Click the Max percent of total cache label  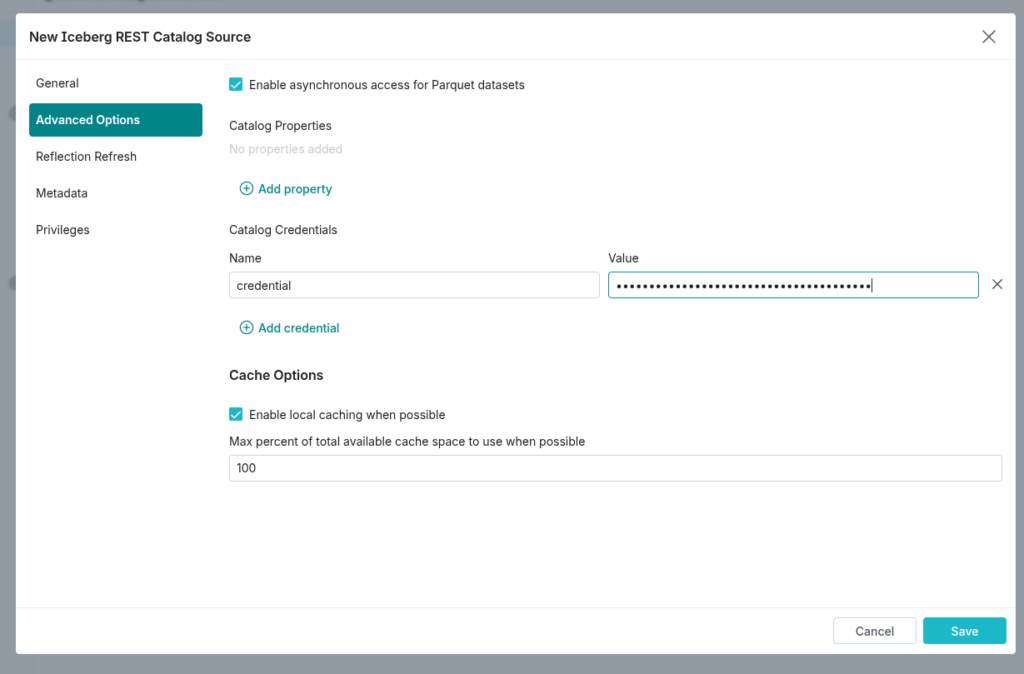coord(407,441)
